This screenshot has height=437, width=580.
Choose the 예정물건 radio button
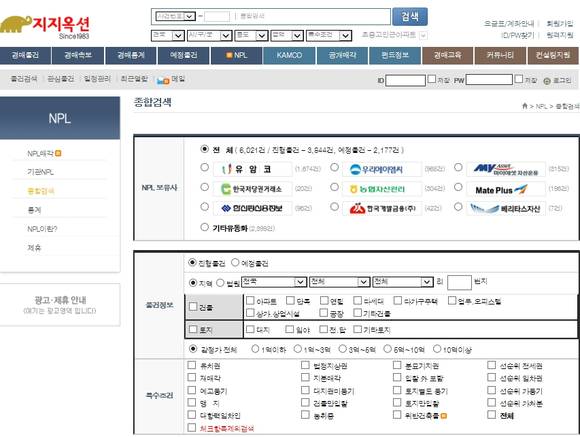point(235,262)
